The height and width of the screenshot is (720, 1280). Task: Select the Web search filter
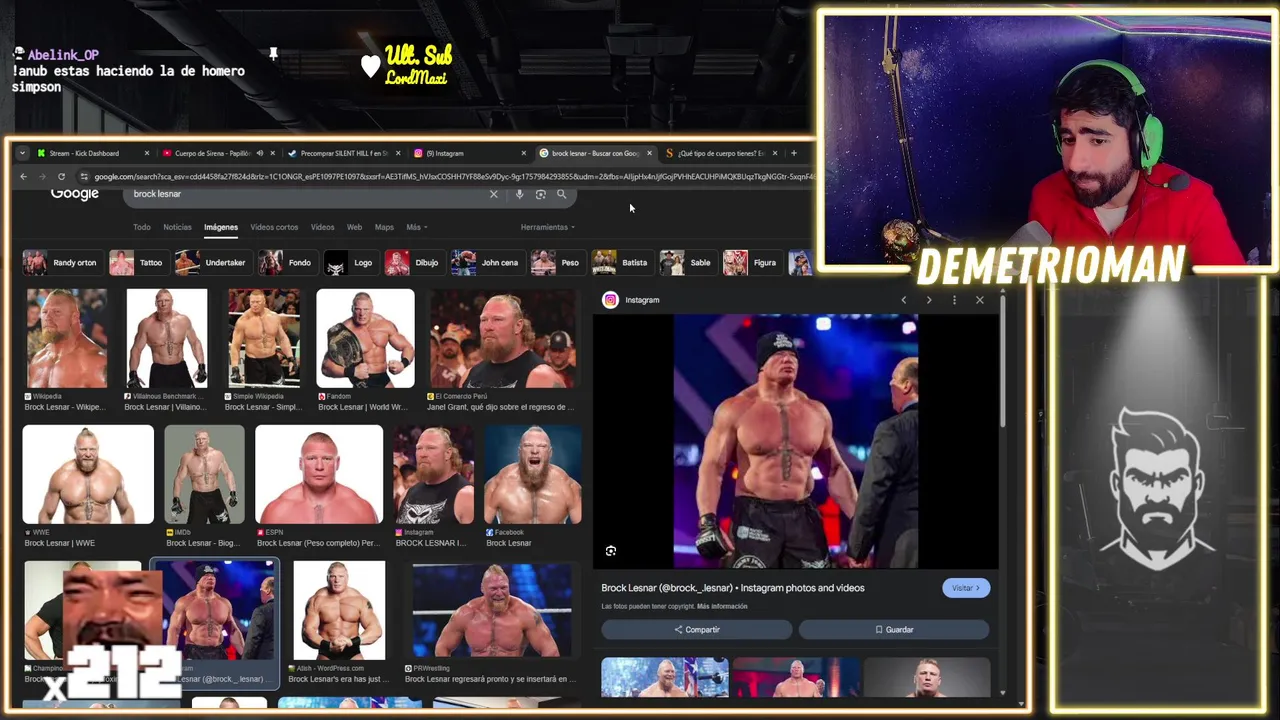click(354, 227)
